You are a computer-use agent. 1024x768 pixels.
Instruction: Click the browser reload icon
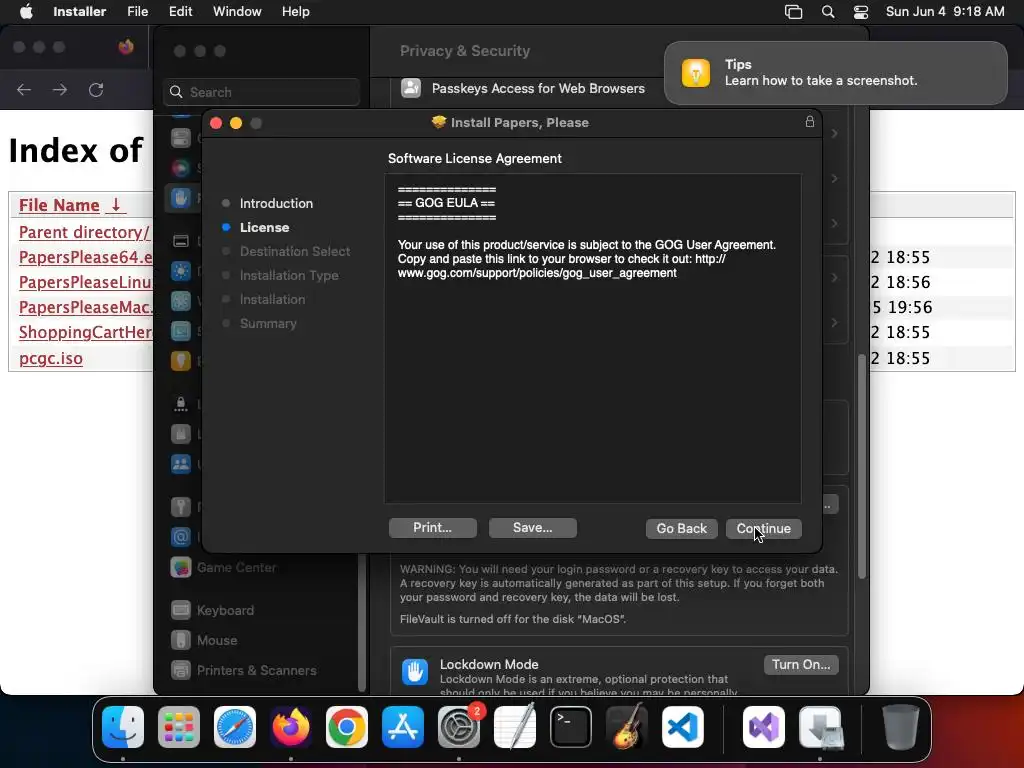96,90
